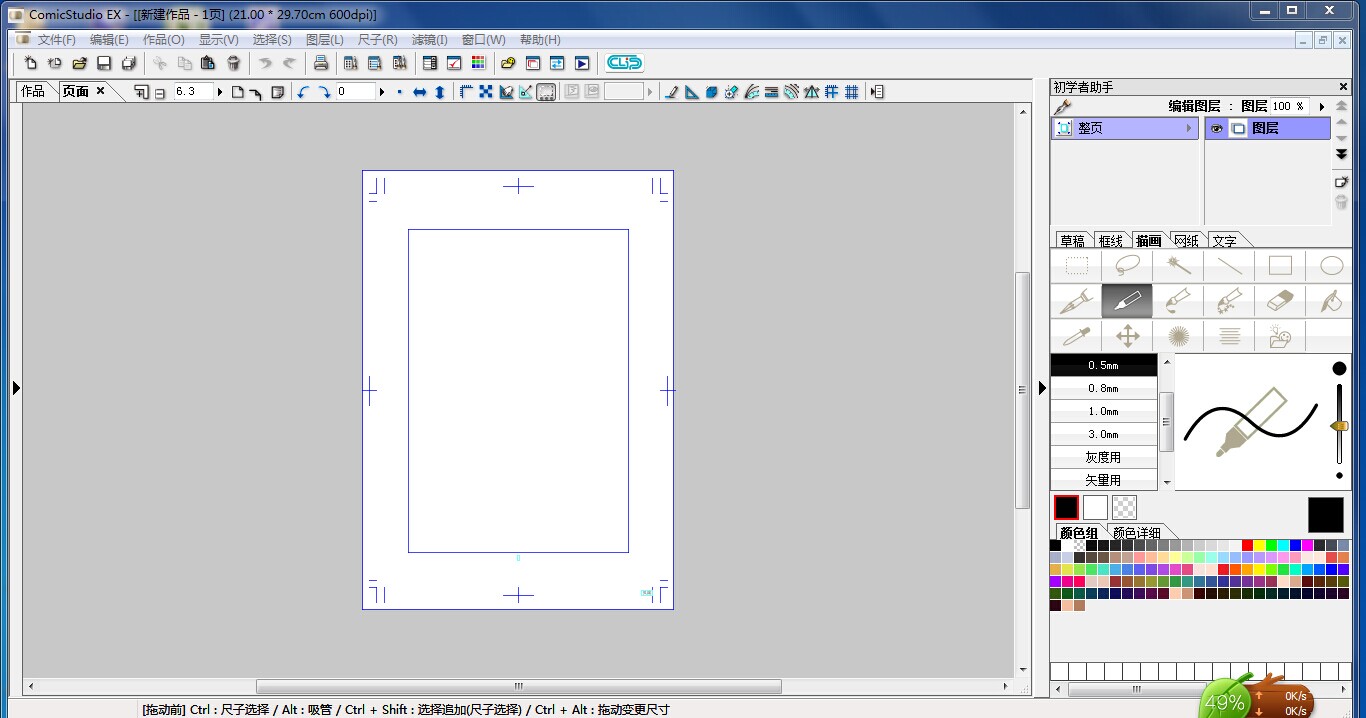The width and height of the screenshot is (1366, 718).
Task: Choose the Lasso selection tool
Action: click(1127, 265)
